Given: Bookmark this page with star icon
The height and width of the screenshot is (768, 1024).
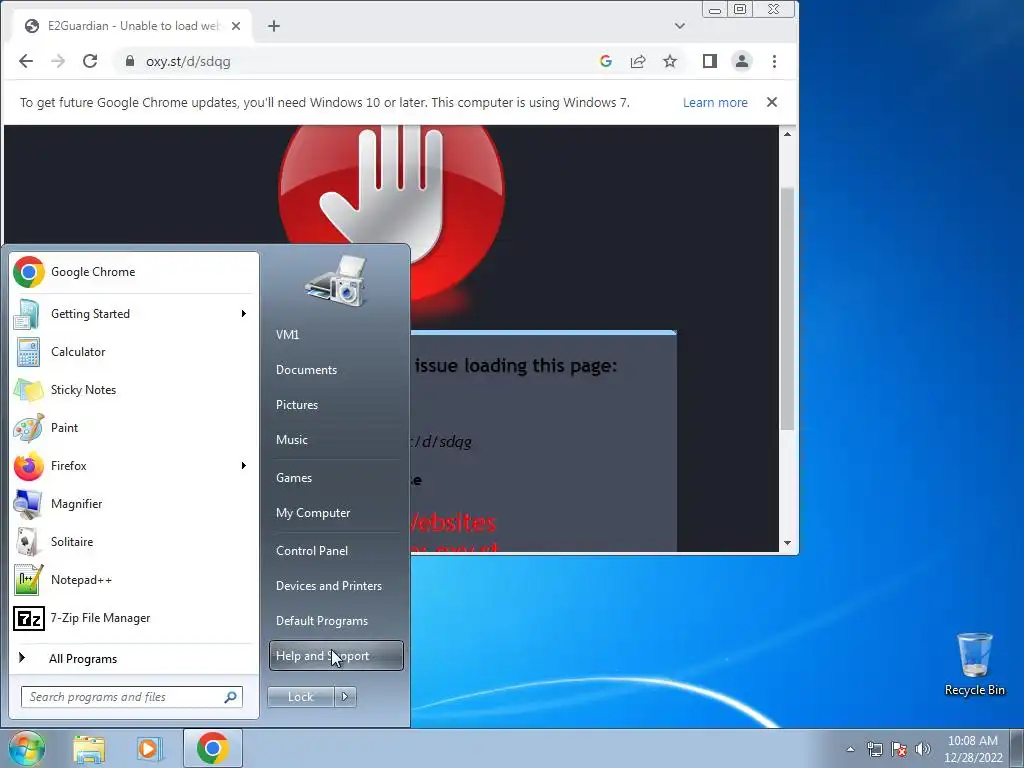Looking at the screenshot, I should point(670,61).
